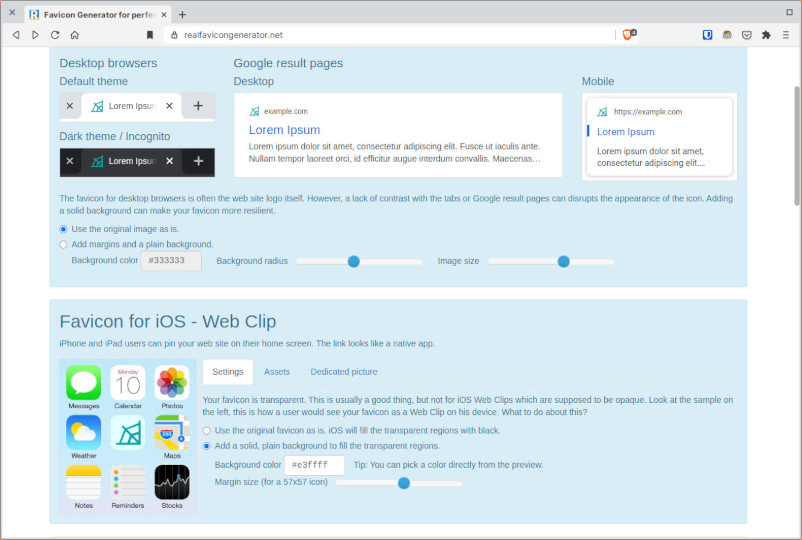802x540 pixels.
Task: Click the iOS Maps app icon
Action: 172,433
